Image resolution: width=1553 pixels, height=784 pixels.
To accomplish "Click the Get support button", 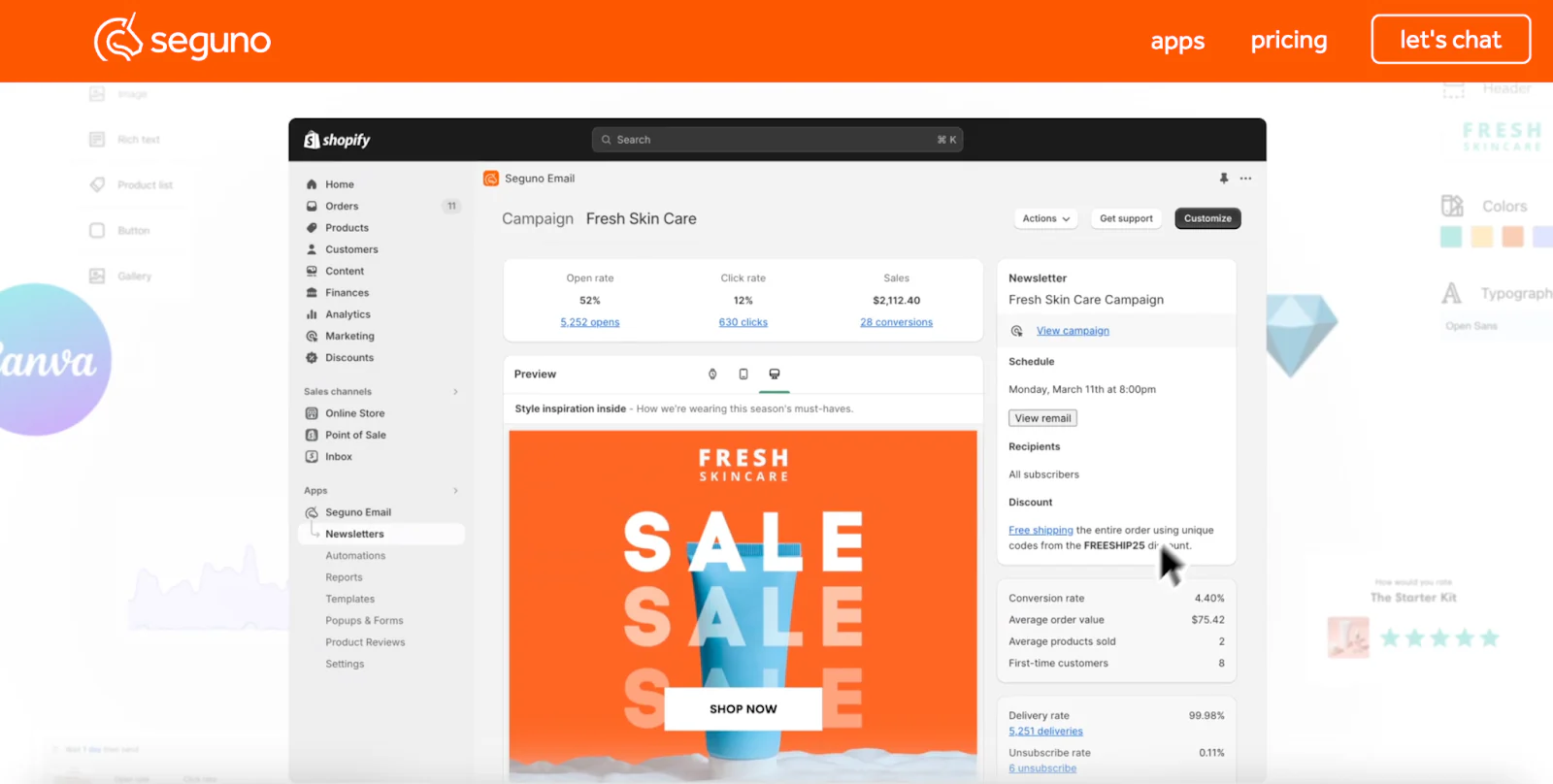I will pyautogui.click(x=1126, y=218).
